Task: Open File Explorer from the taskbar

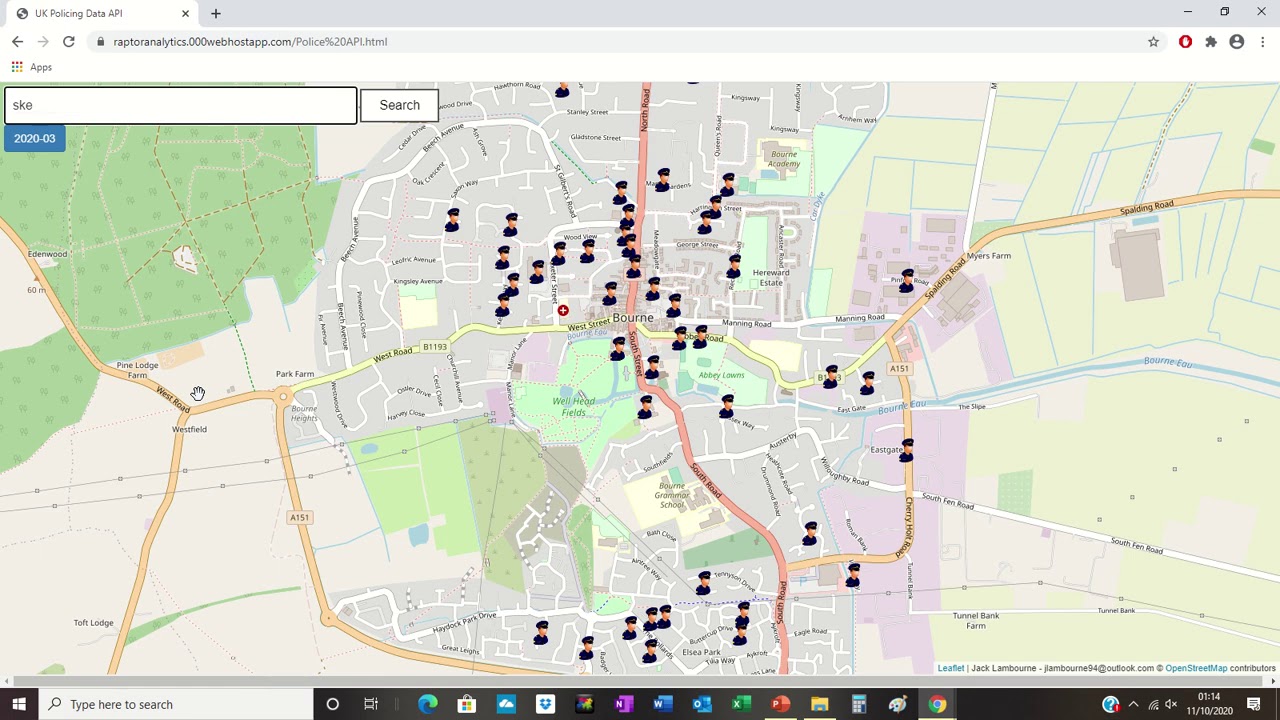Action: pyautogui.click(x=819, y=704)
